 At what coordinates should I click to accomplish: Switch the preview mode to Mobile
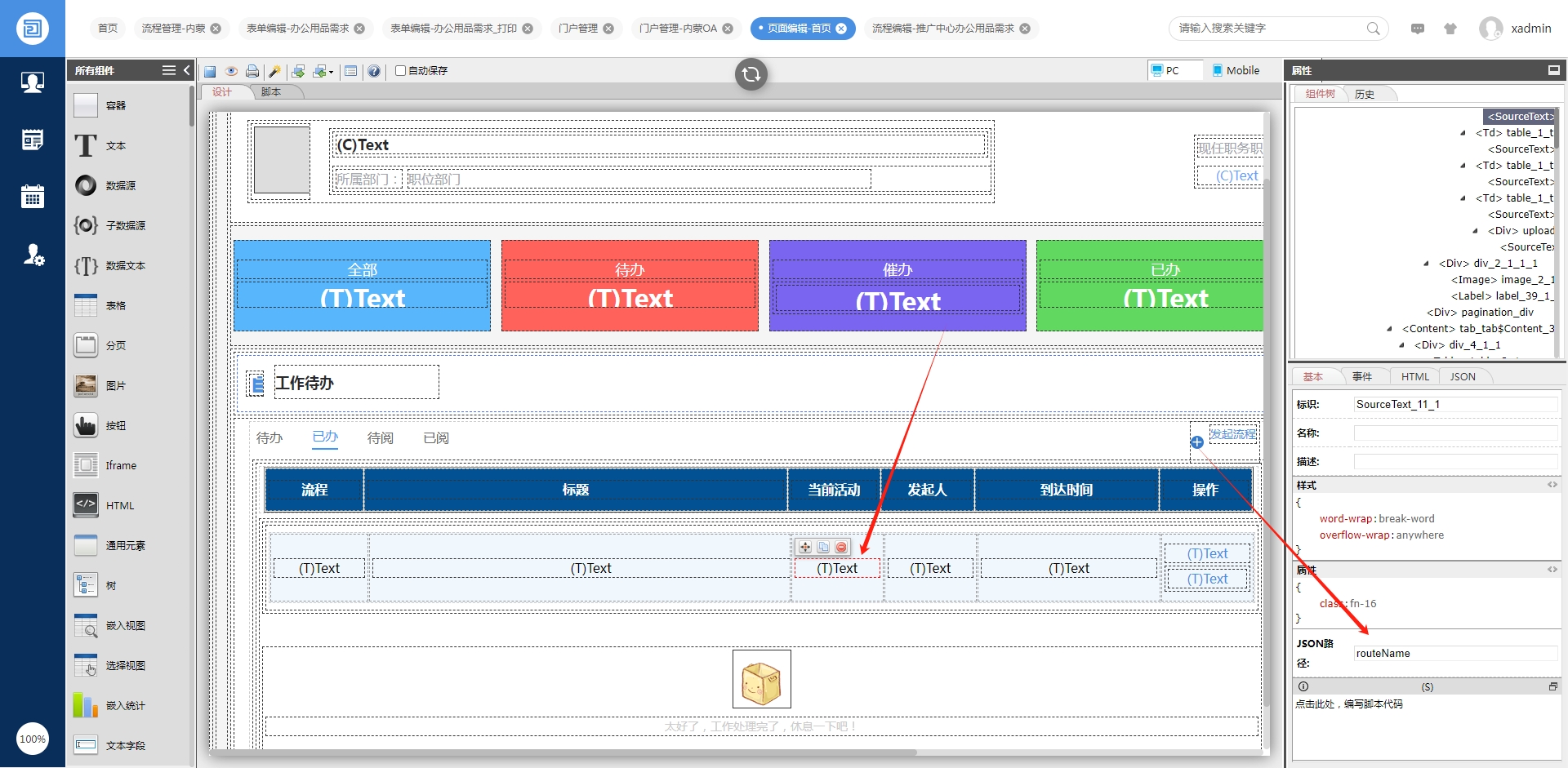coord(1235,71)
